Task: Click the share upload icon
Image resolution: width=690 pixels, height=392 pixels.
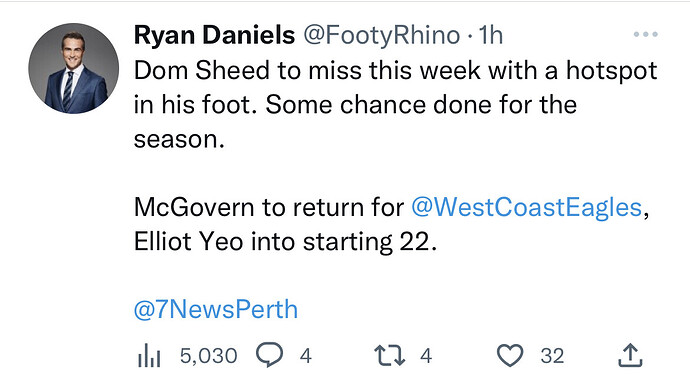Action: pyautogui.click(x=630, y=355)
